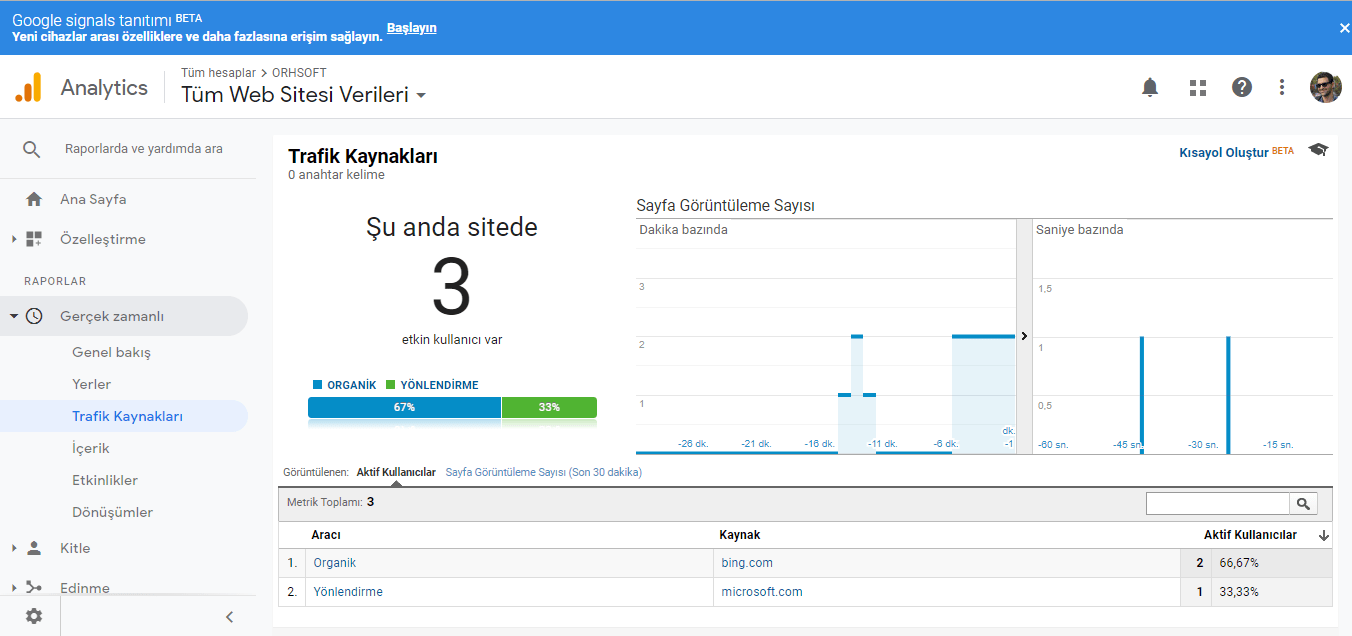Click the Kısayol Oluştur link
The image size is (1352, 636).
(x=1223, y=152)
